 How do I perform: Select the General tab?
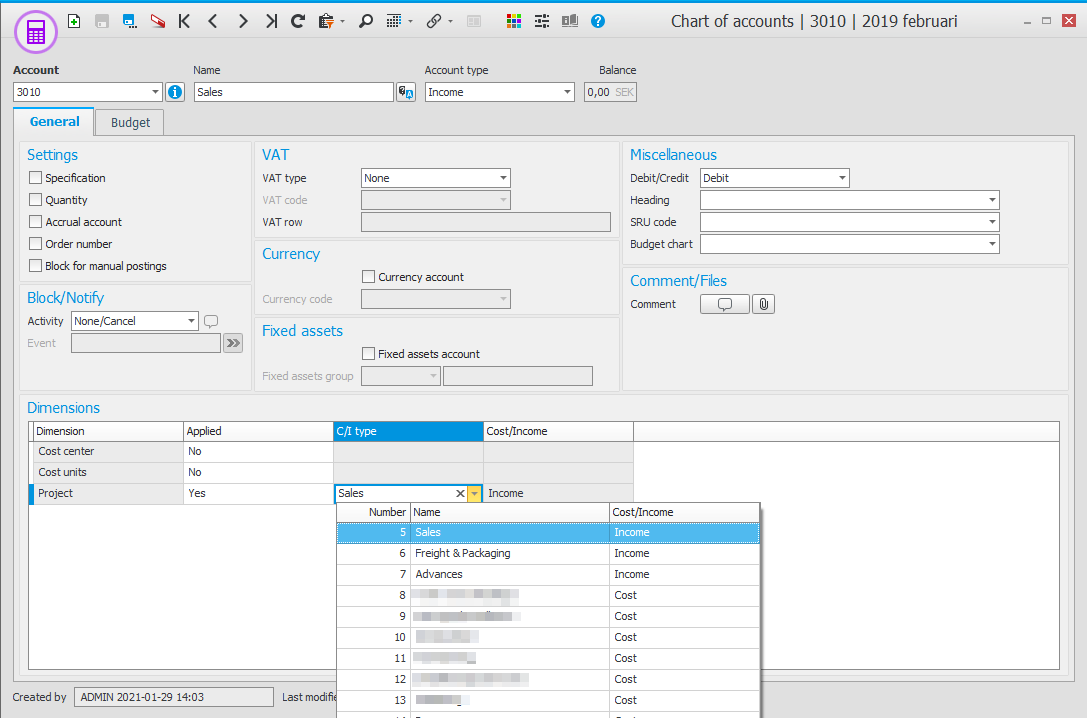click(55, 122)
